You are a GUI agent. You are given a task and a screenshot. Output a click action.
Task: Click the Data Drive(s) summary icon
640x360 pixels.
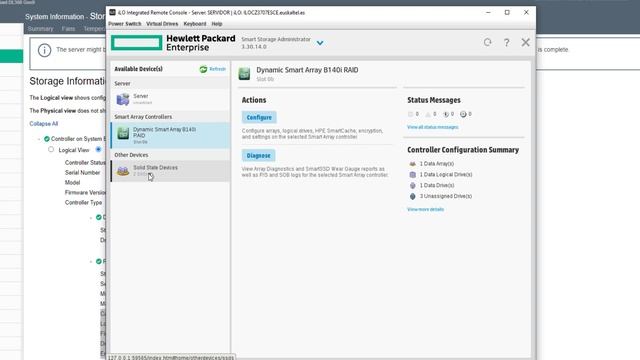point(412,185)
